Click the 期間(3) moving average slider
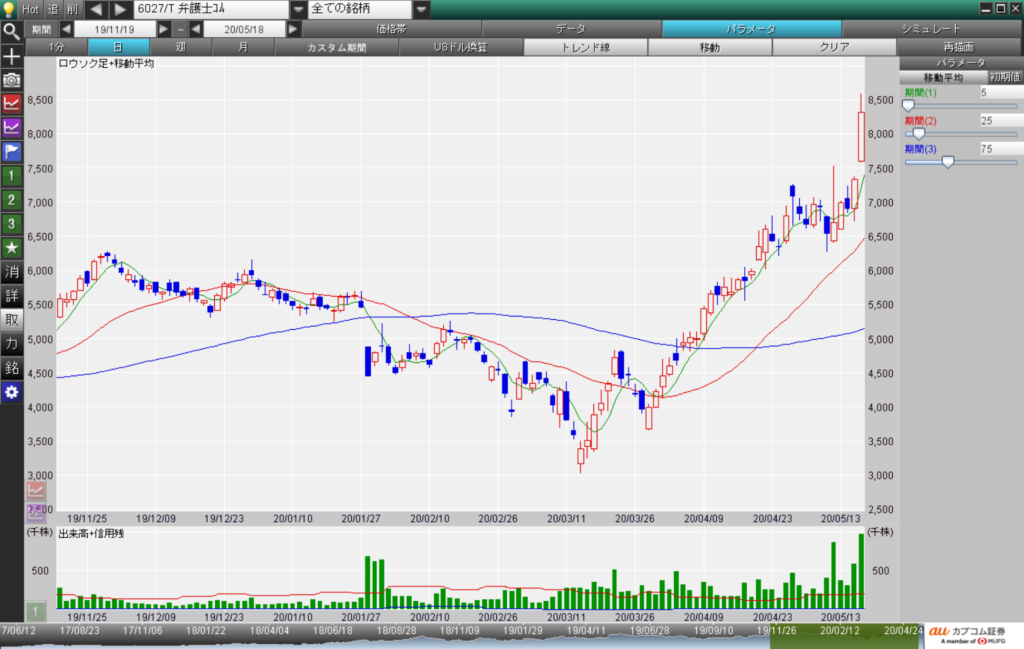Viewport: 1024px width, 649px height. pos(948,161)
